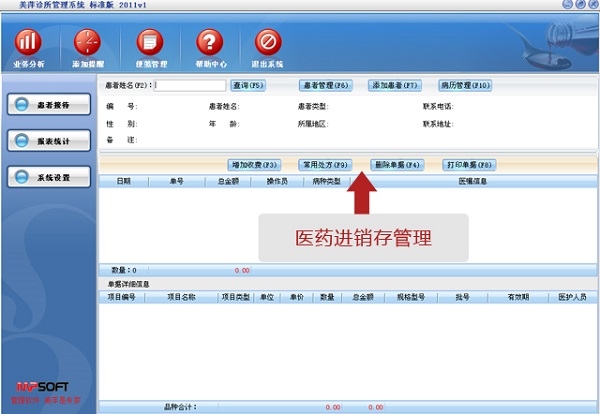Click the 查询(F5) button
The height and width of the screenshot is (414, 600).
[248, 85]
